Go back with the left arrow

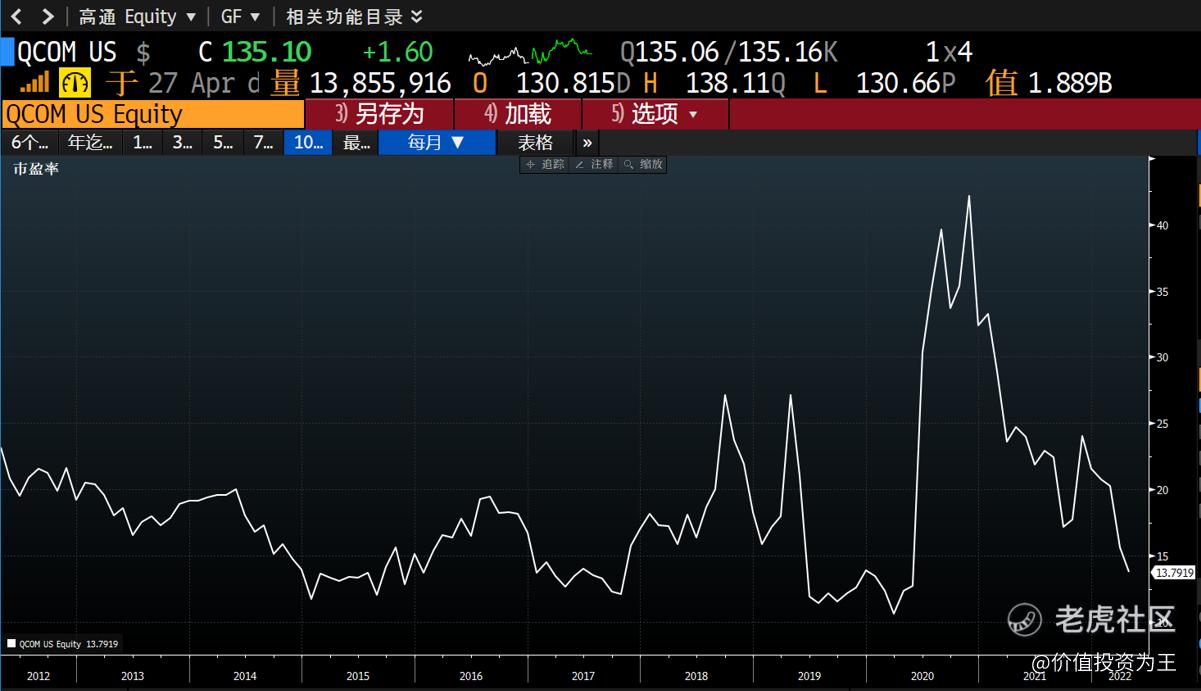[17, 16]
